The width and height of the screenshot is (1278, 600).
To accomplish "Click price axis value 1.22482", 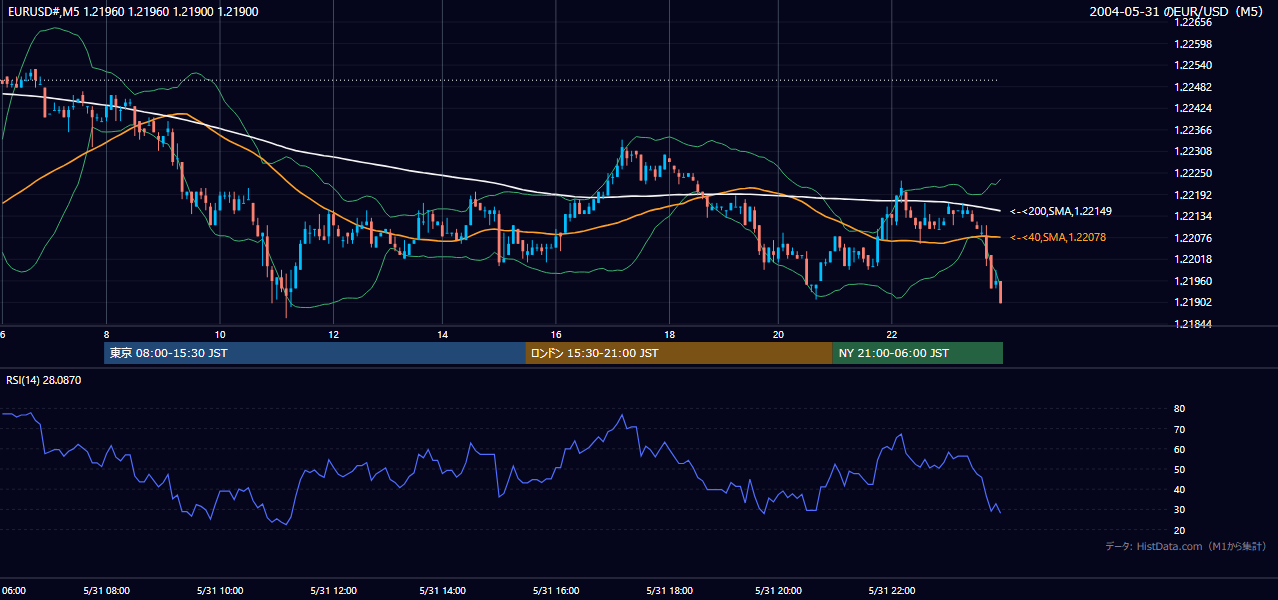I will click(1194, 87).
